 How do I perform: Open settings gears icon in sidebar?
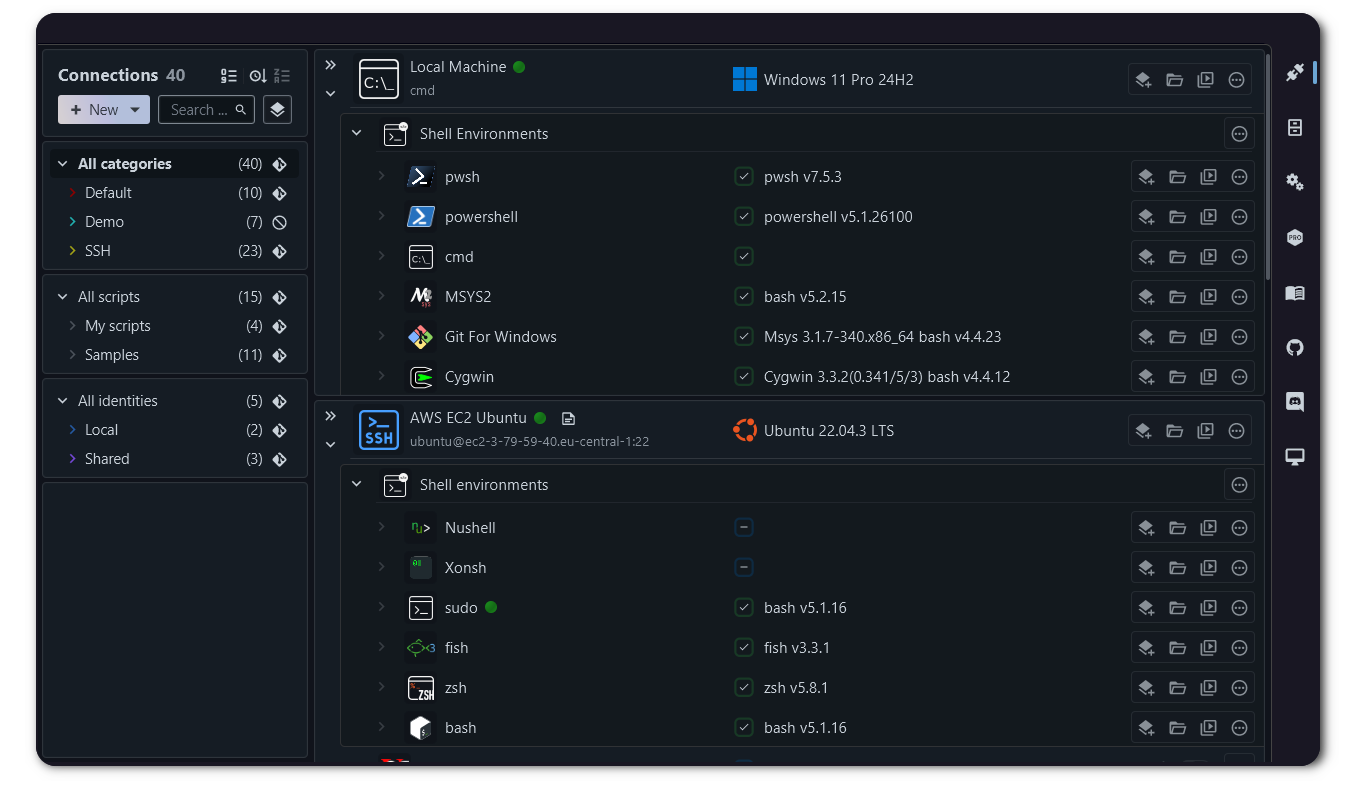[1295, 182]
